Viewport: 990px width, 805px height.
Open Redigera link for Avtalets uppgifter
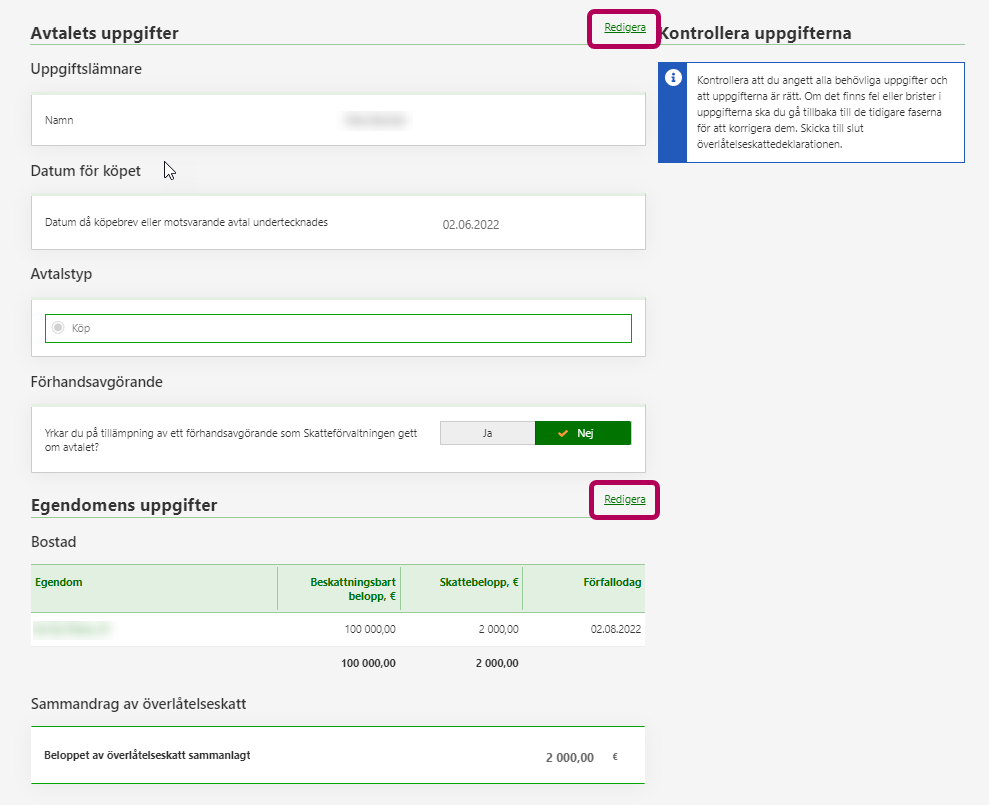pos(624,28)
